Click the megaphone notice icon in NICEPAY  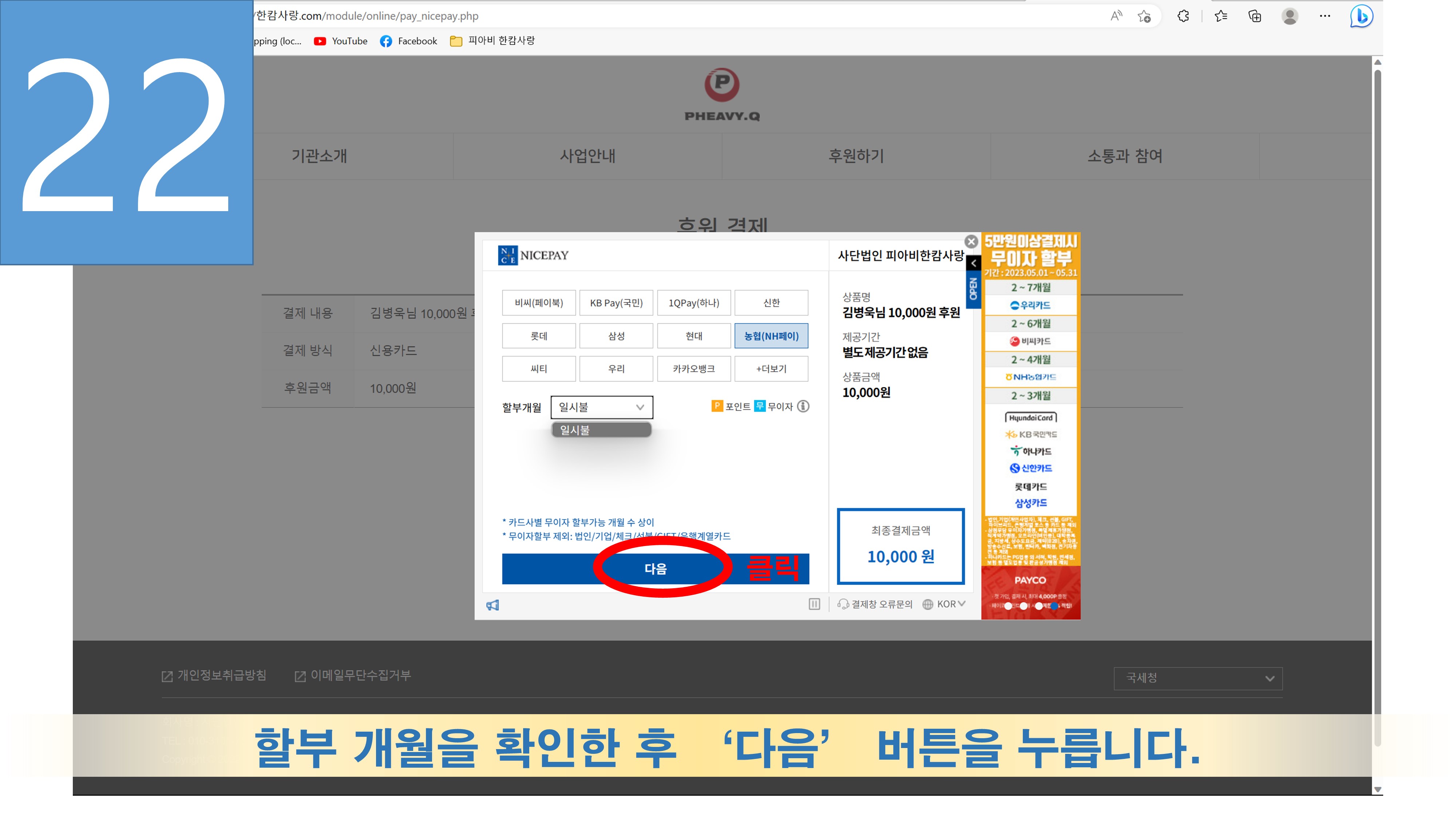[x=492, y=605]
